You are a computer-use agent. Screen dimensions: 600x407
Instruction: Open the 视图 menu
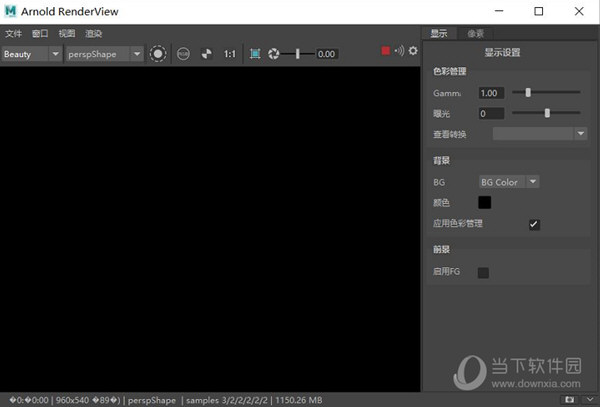click(x=67, y=34)
